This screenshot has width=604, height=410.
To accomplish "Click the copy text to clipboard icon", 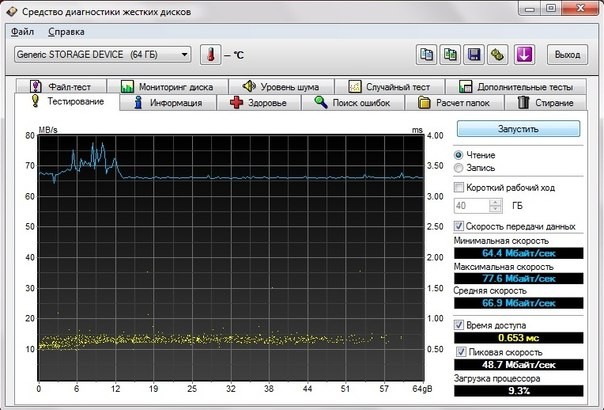I will (x=426, y=54).
